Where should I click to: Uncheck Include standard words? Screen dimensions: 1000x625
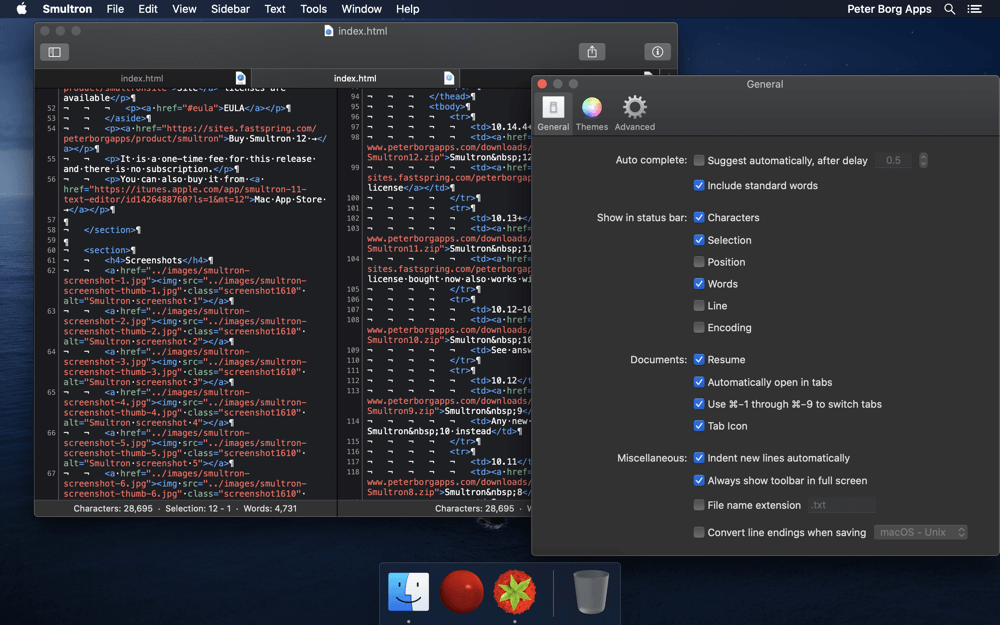click(699, 186)
